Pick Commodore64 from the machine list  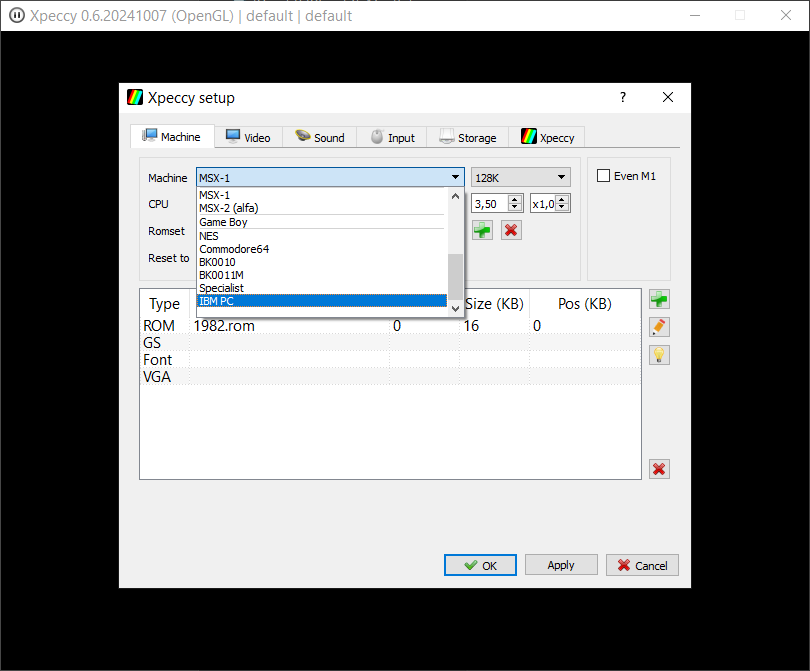(321, 249)
